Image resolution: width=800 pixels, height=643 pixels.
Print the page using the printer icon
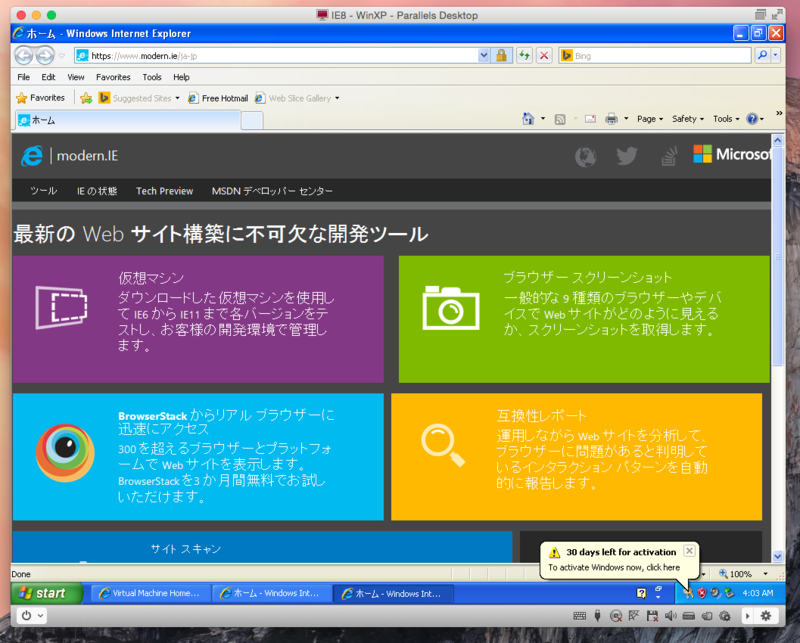610,118
